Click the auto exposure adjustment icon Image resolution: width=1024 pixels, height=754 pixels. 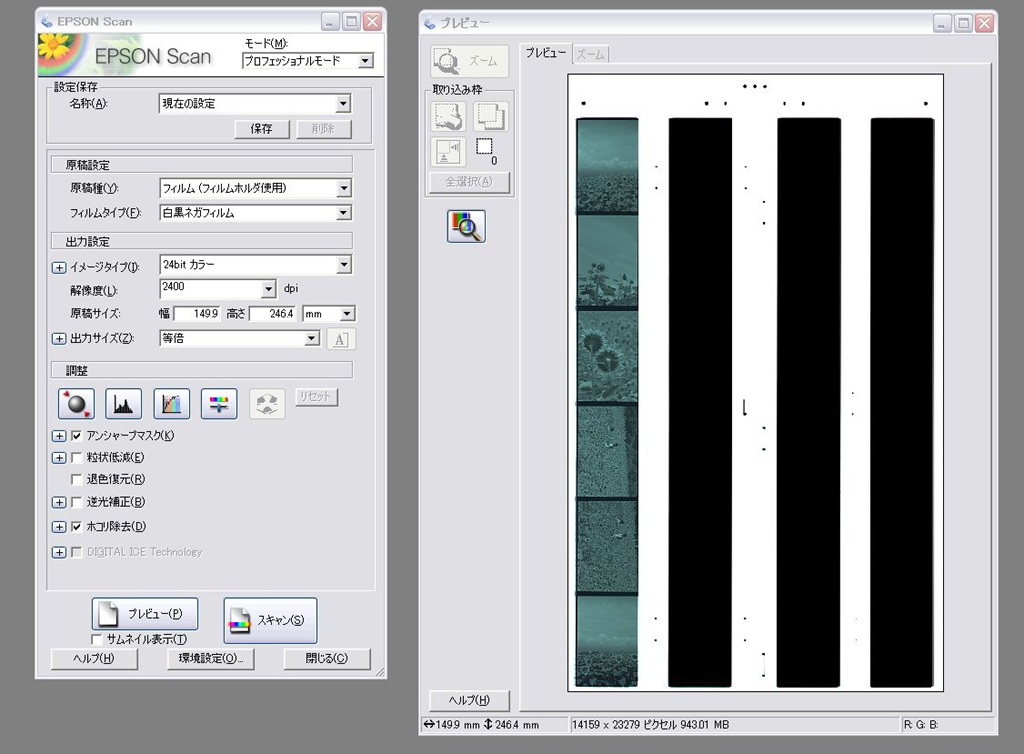click(x=76, y=403)
